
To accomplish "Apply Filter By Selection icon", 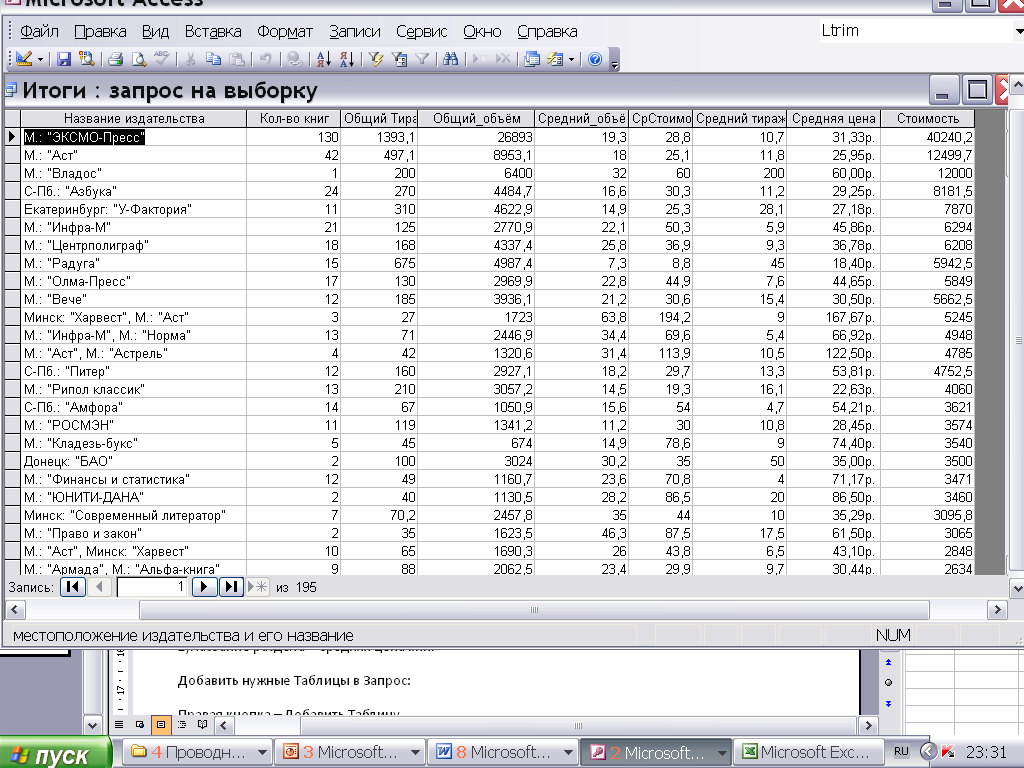I will click(x=376, y=59).
